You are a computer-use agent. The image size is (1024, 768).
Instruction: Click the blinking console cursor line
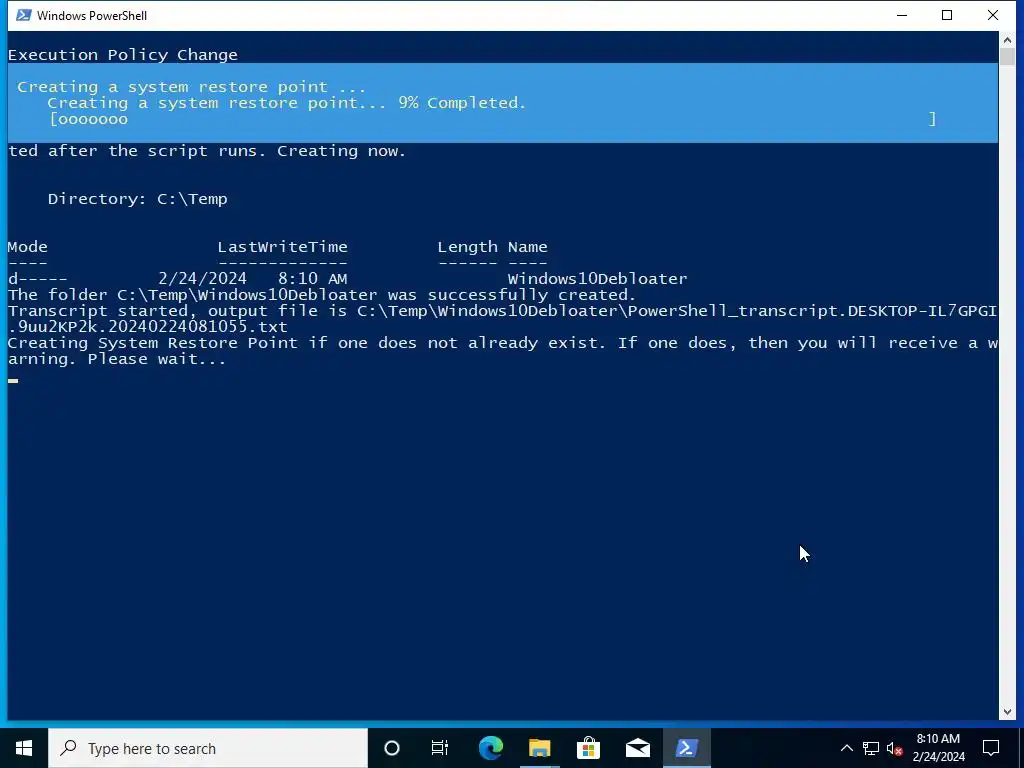pyautogui.click(x=13, y=381)
